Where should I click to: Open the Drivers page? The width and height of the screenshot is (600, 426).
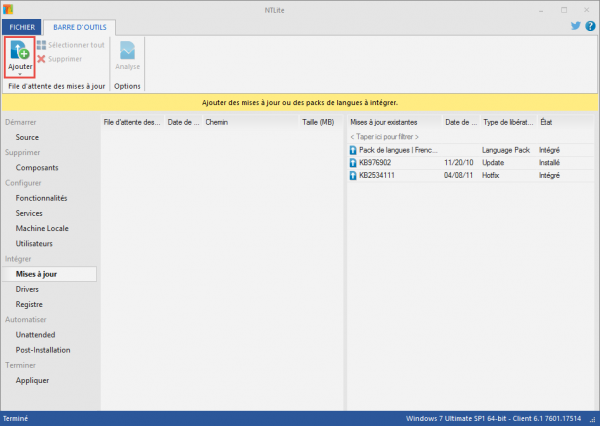[x=27, y=289]
